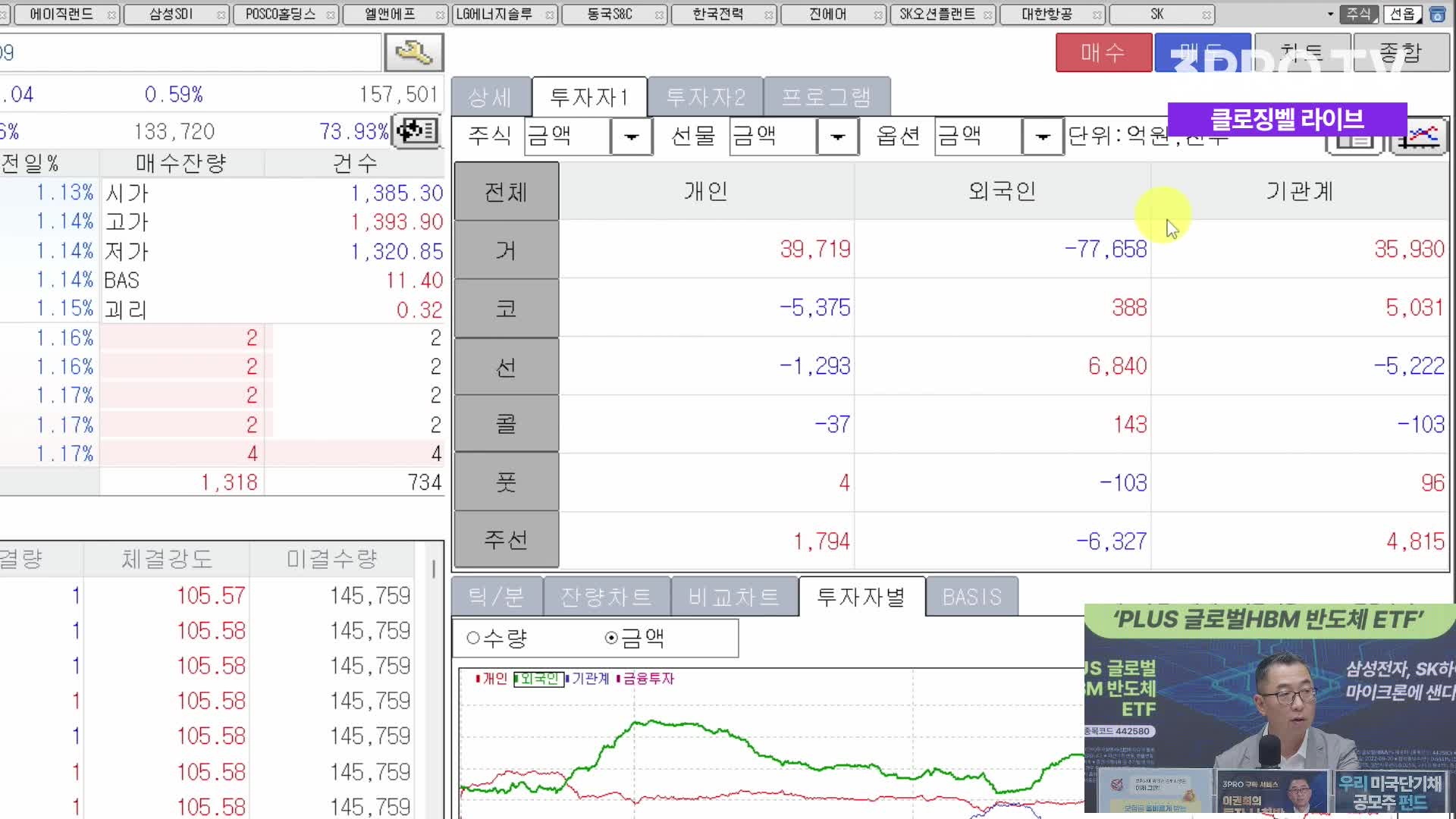Close the LG에너지솔루 stock tab
Image resolution: width=1456 pixels, height=819 pixels.
(550, 15)
